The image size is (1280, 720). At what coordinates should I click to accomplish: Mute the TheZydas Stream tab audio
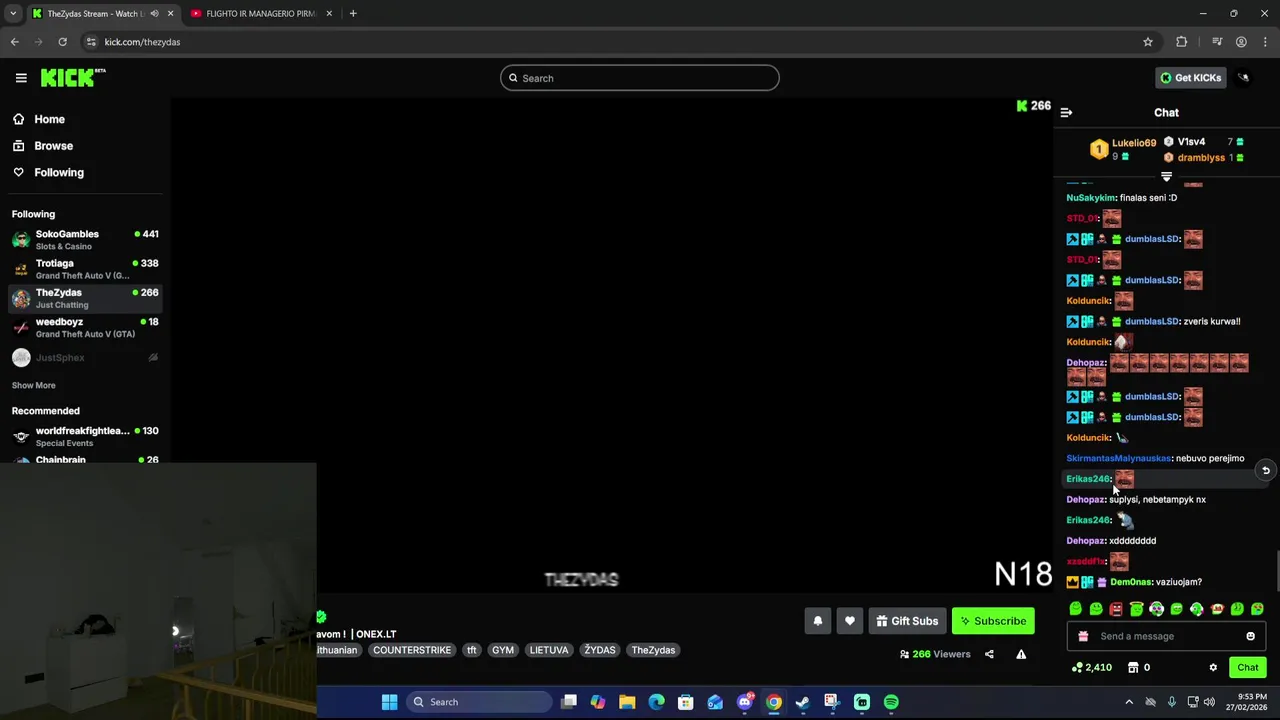(x=154, y=14)
